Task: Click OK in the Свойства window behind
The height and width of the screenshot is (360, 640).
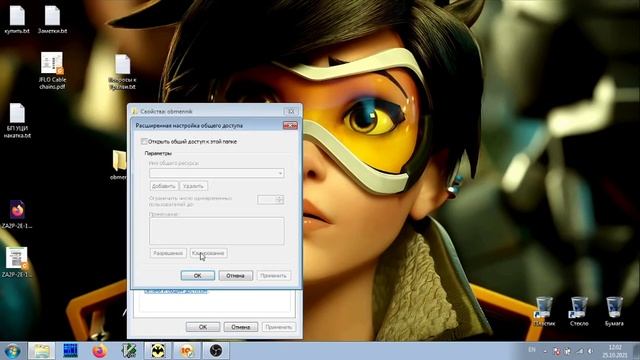Action: (x=203, y=327)
